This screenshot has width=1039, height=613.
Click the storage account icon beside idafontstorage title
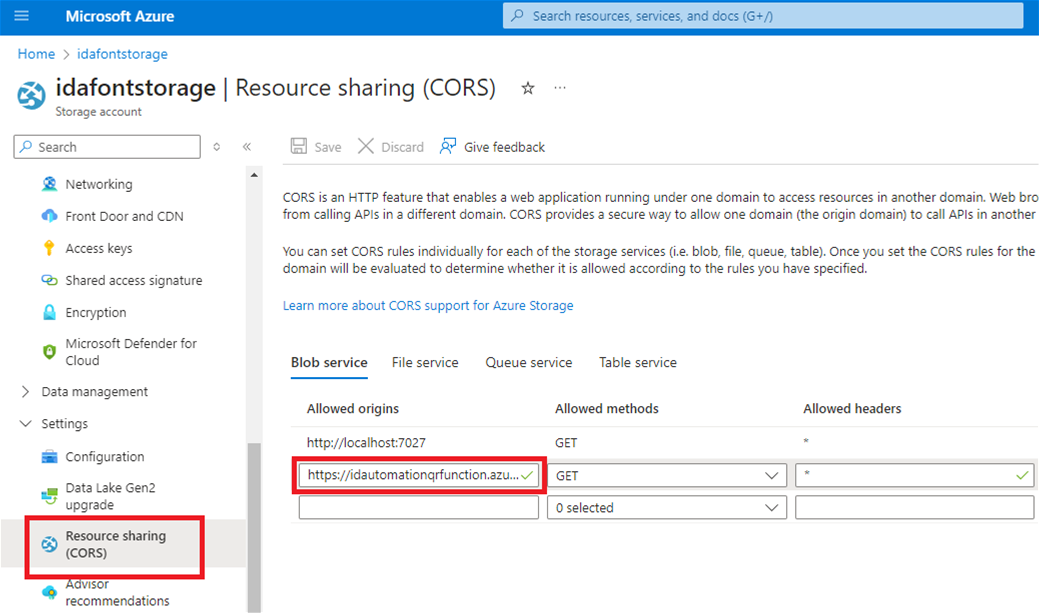tap(31, 95)
